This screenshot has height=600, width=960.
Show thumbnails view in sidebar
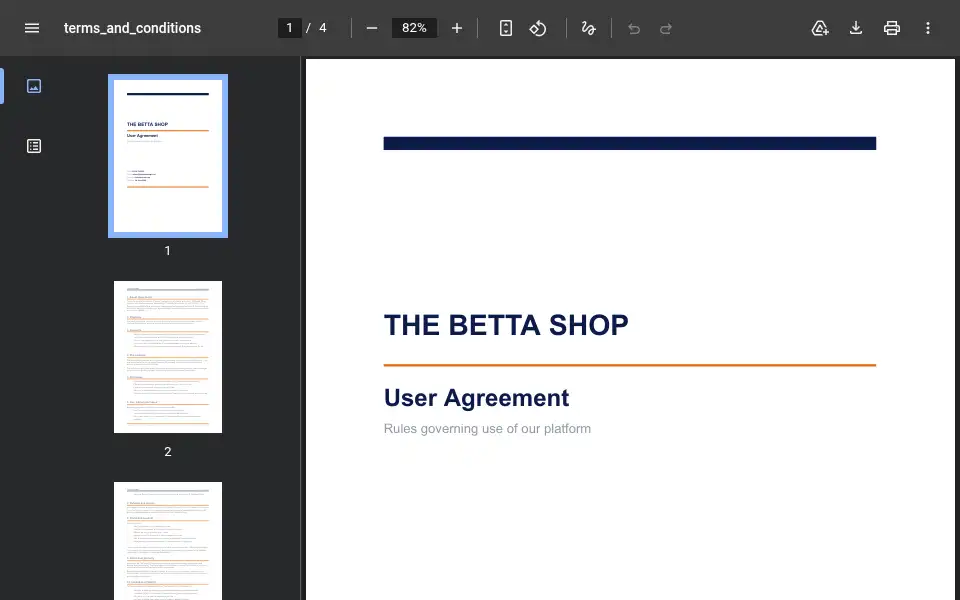pyautogui.click(x=34, y=86)
